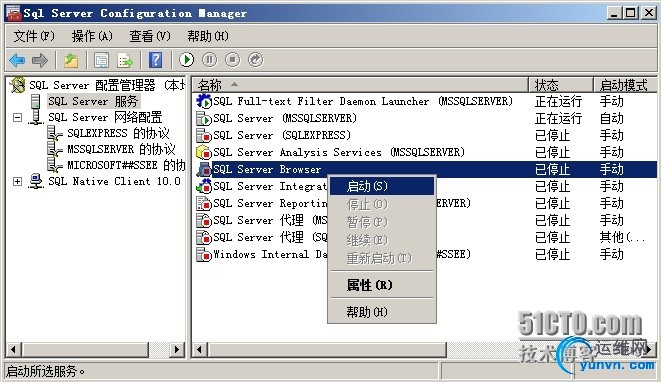Viewport: 661px width, 382px height.
Task: Click the Forward arrow toolbar icon
Action: [x=40, y=60]
